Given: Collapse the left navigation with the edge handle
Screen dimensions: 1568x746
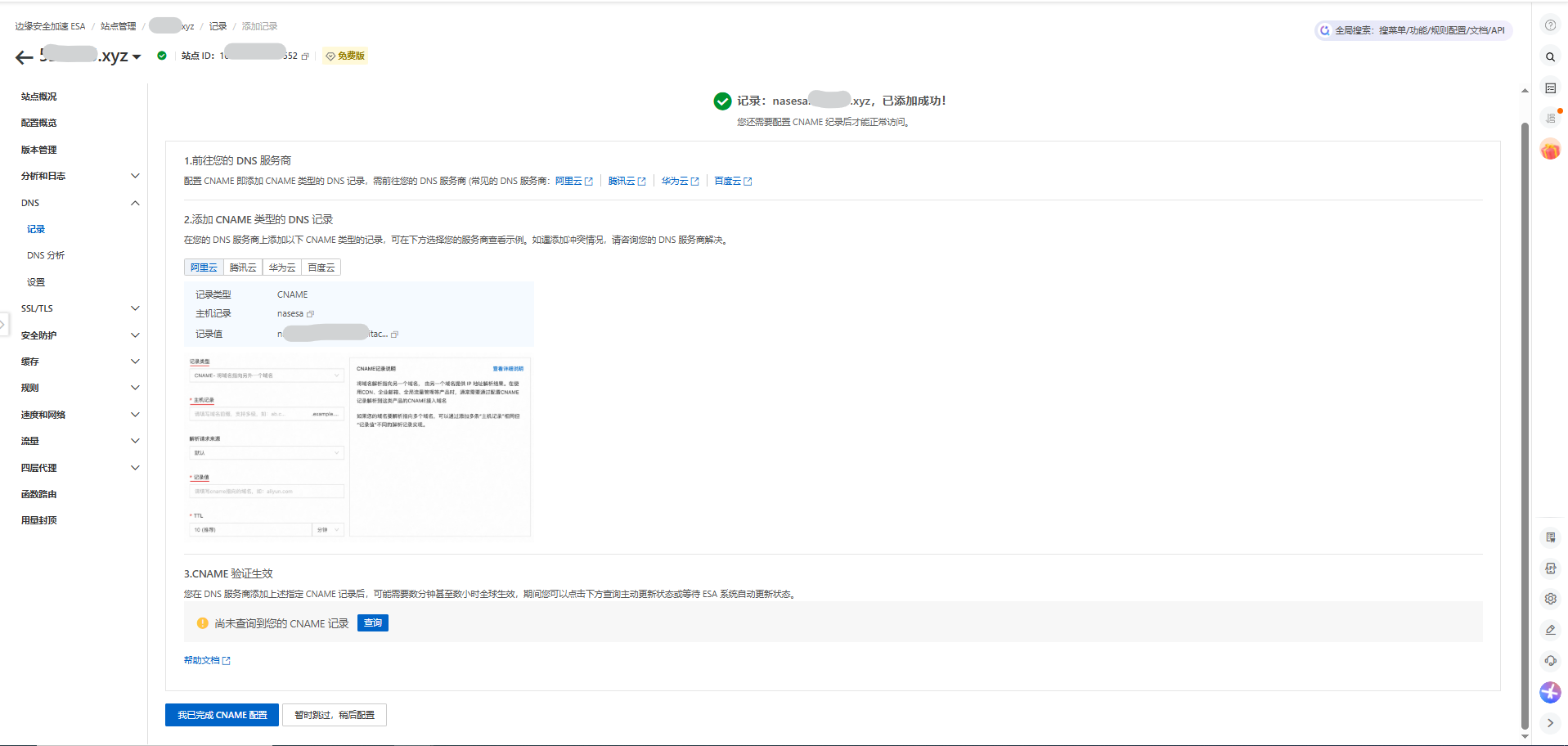Looking at the screenshot, I should point(3,325).
